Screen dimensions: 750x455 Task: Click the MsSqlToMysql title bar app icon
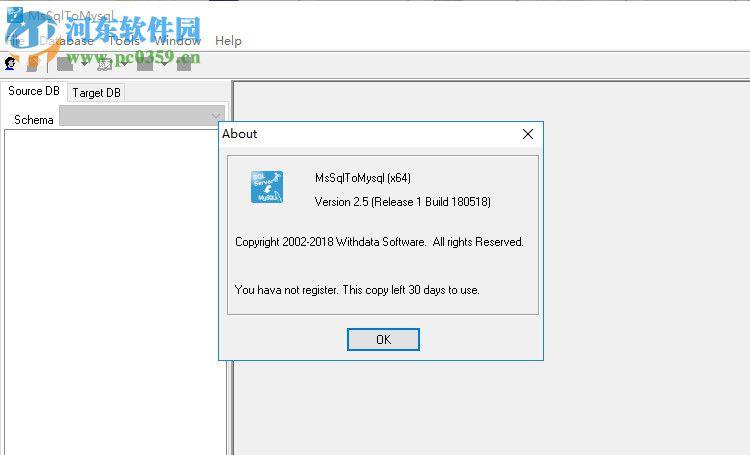point(14,15)
